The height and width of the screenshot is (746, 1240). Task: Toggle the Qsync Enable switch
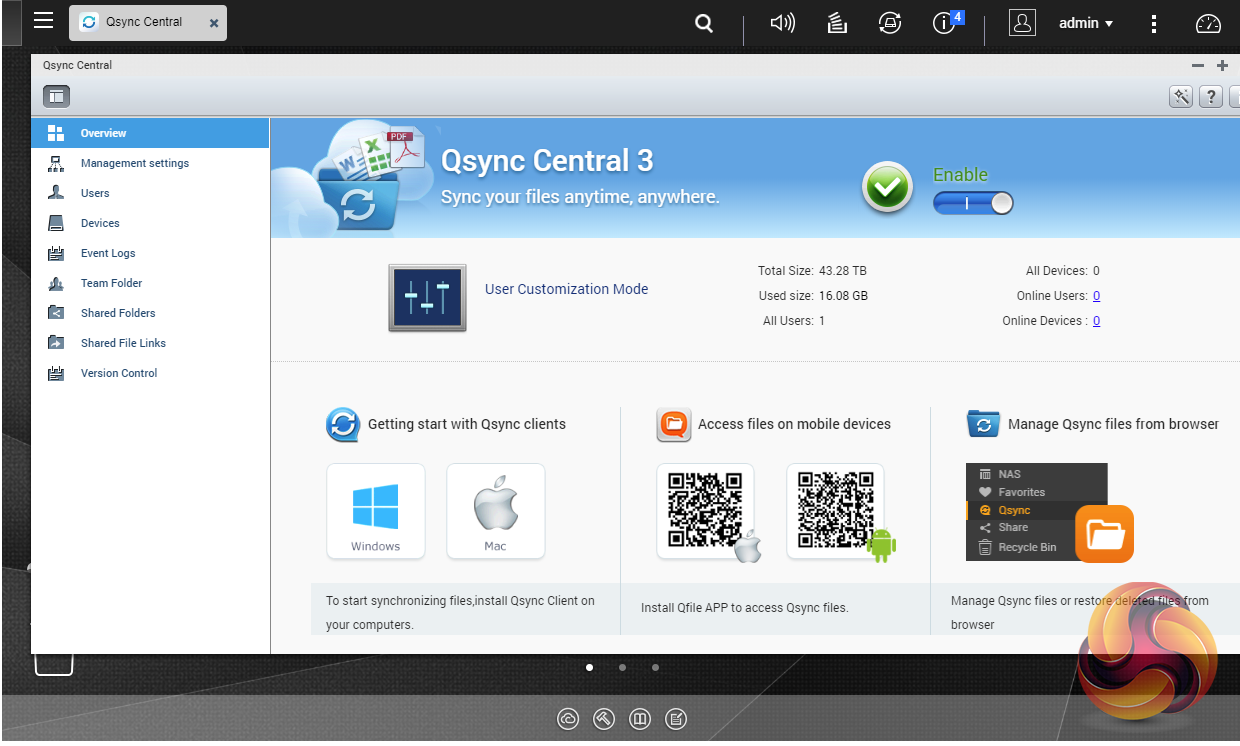click(973, 203)
